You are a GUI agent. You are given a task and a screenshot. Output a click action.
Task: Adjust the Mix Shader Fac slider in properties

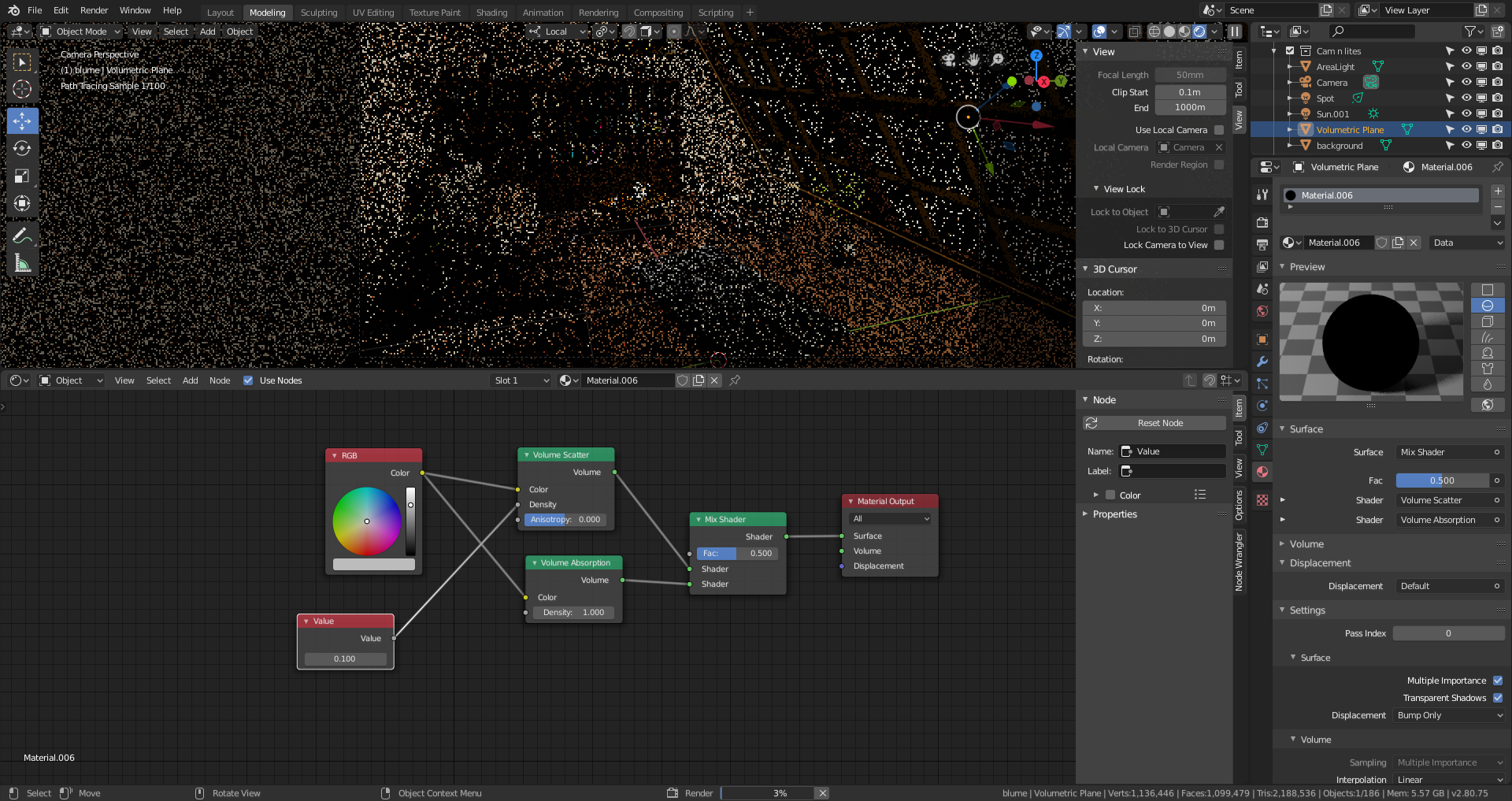pyautogui.click(x=1442, y=480)
